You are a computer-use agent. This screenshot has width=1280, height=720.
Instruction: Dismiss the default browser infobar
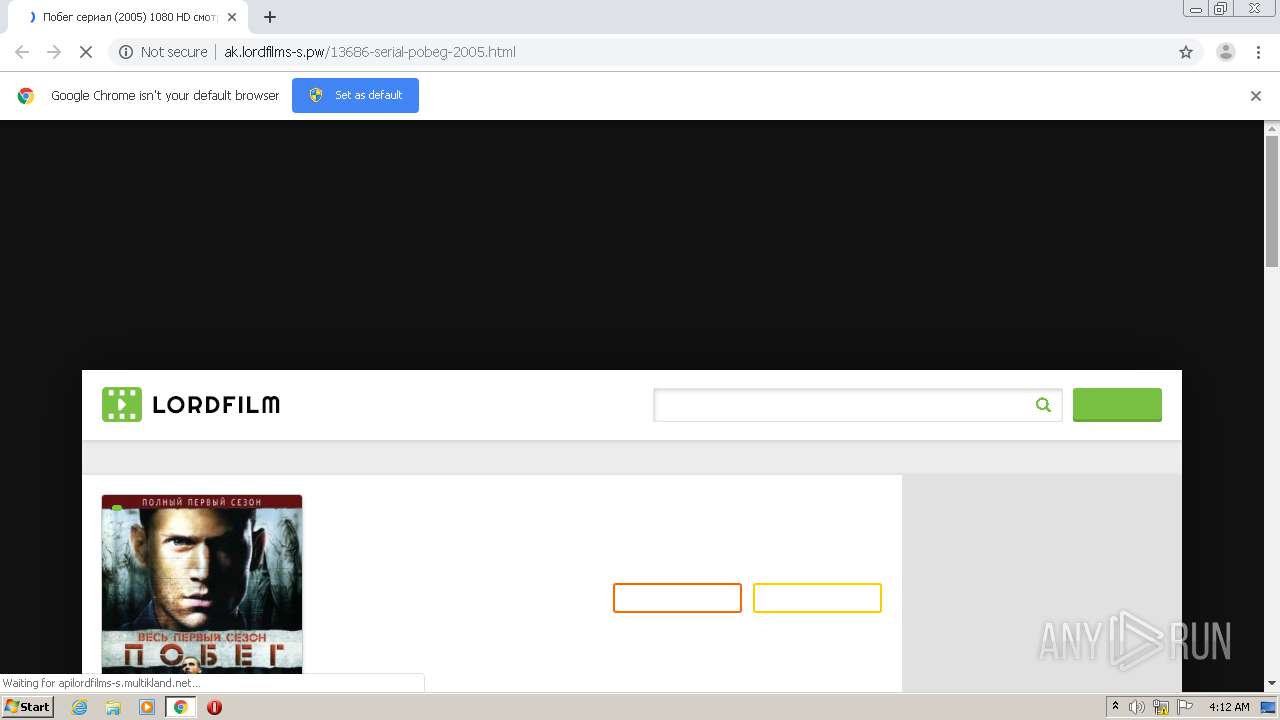click(1256, 96)
